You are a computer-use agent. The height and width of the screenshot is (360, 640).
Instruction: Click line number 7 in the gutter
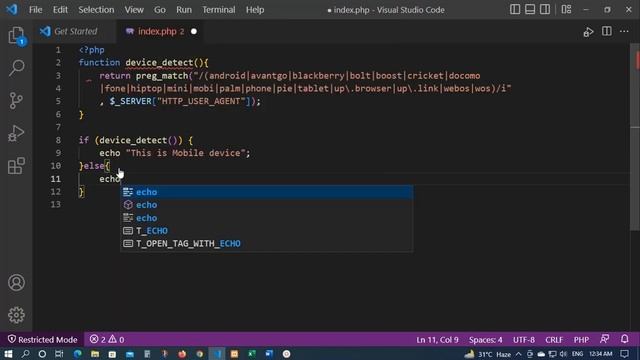tap(58, 127)
